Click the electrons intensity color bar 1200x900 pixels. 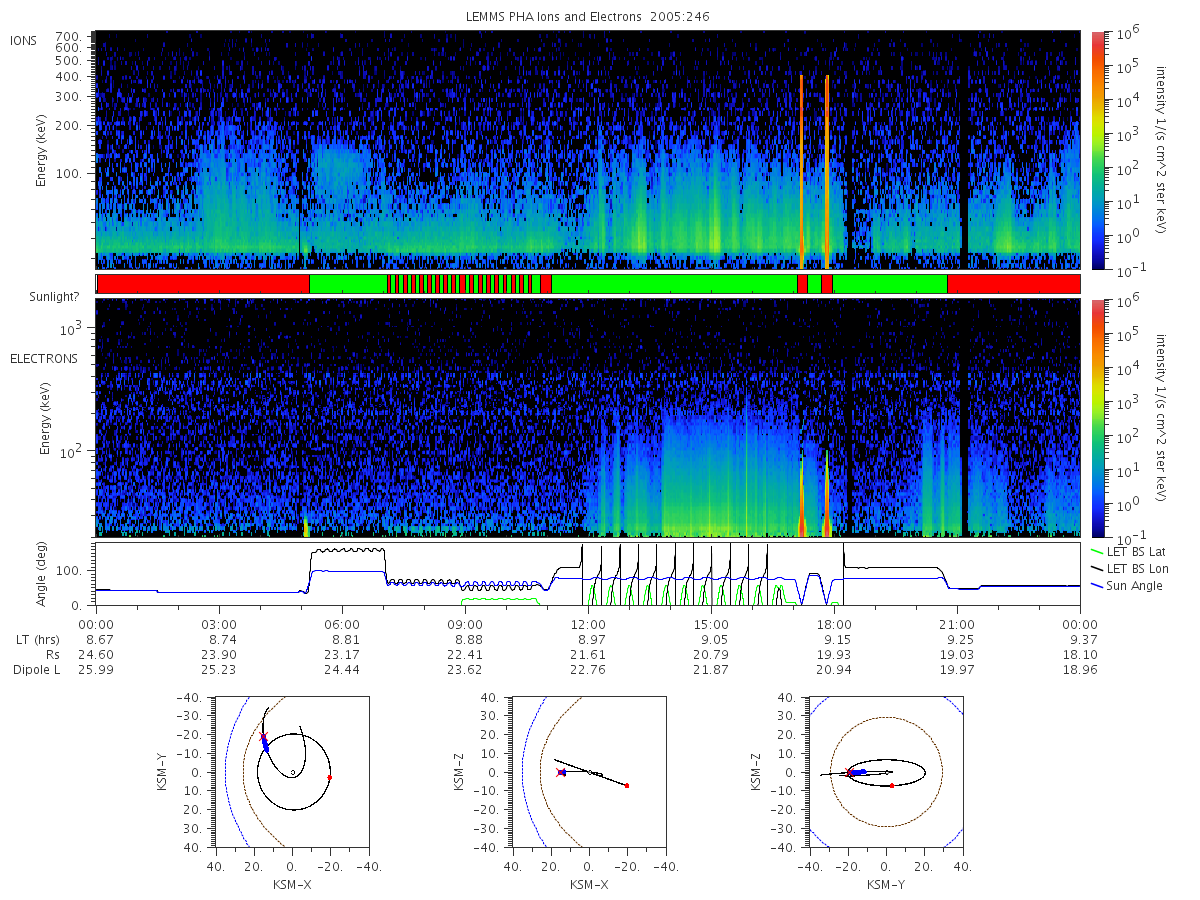click(1097, 418)
